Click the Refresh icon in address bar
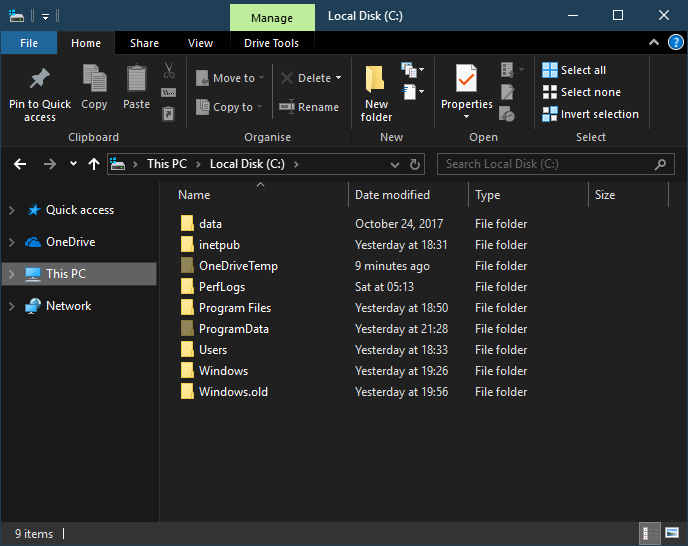 pos(415,165)
